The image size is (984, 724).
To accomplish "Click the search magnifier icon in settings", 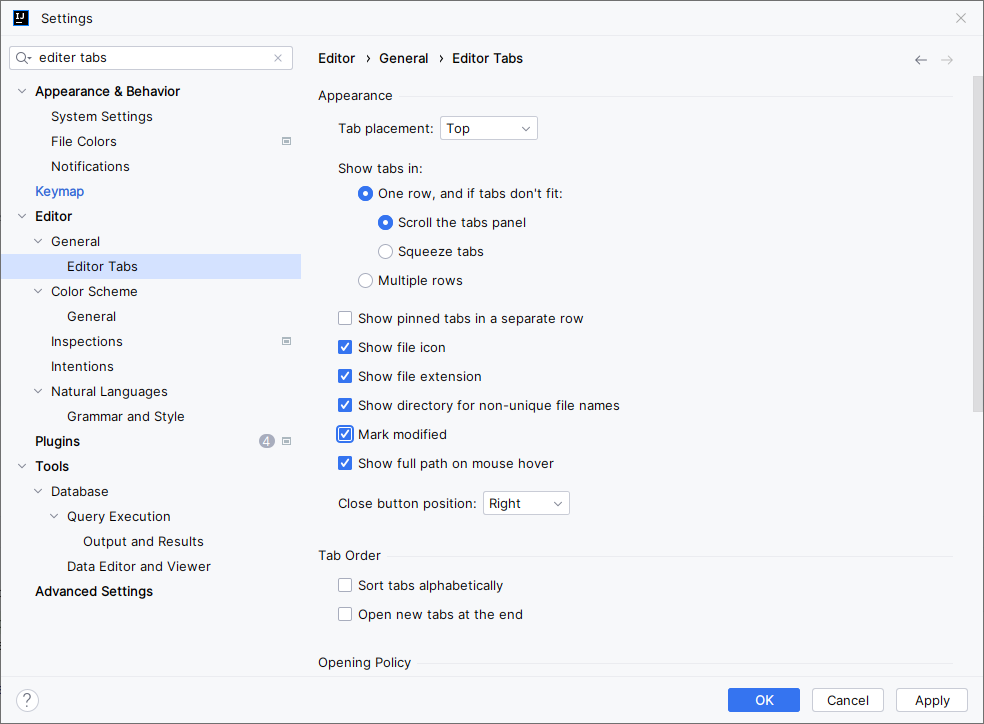I will (23, 58).
